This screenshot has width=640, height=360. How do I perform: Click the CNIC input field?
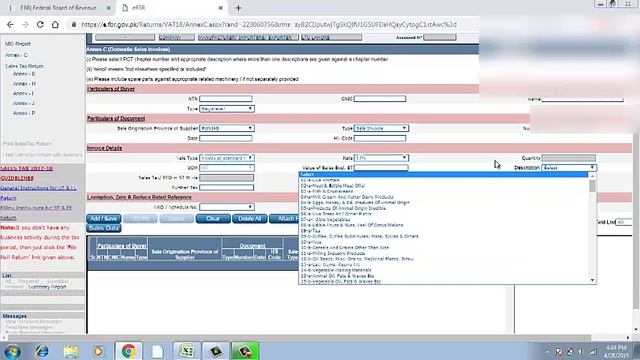[x=380, y=99]
